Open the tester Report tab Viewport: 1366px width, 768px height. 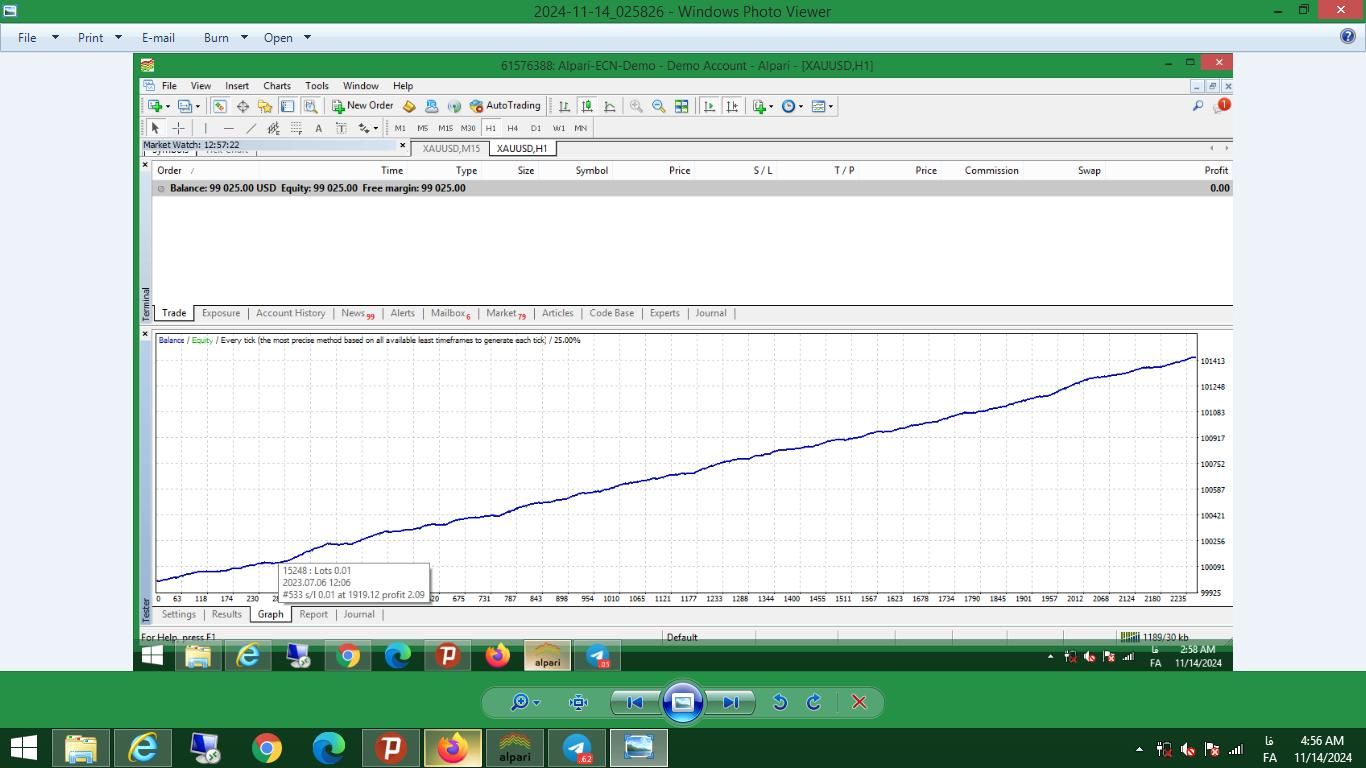[x=313, y=614]
